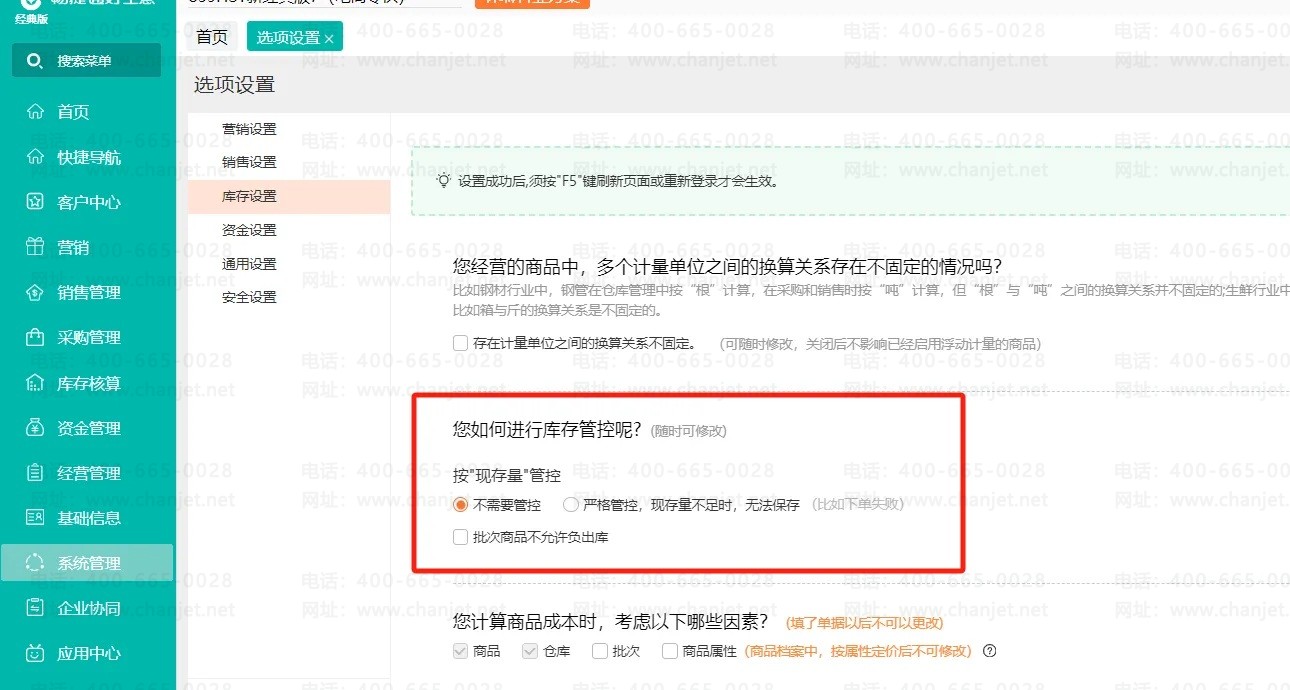Open 资金管理 via its yen icon
This screenshot has width=1290, height=690.
click(36, 428)
